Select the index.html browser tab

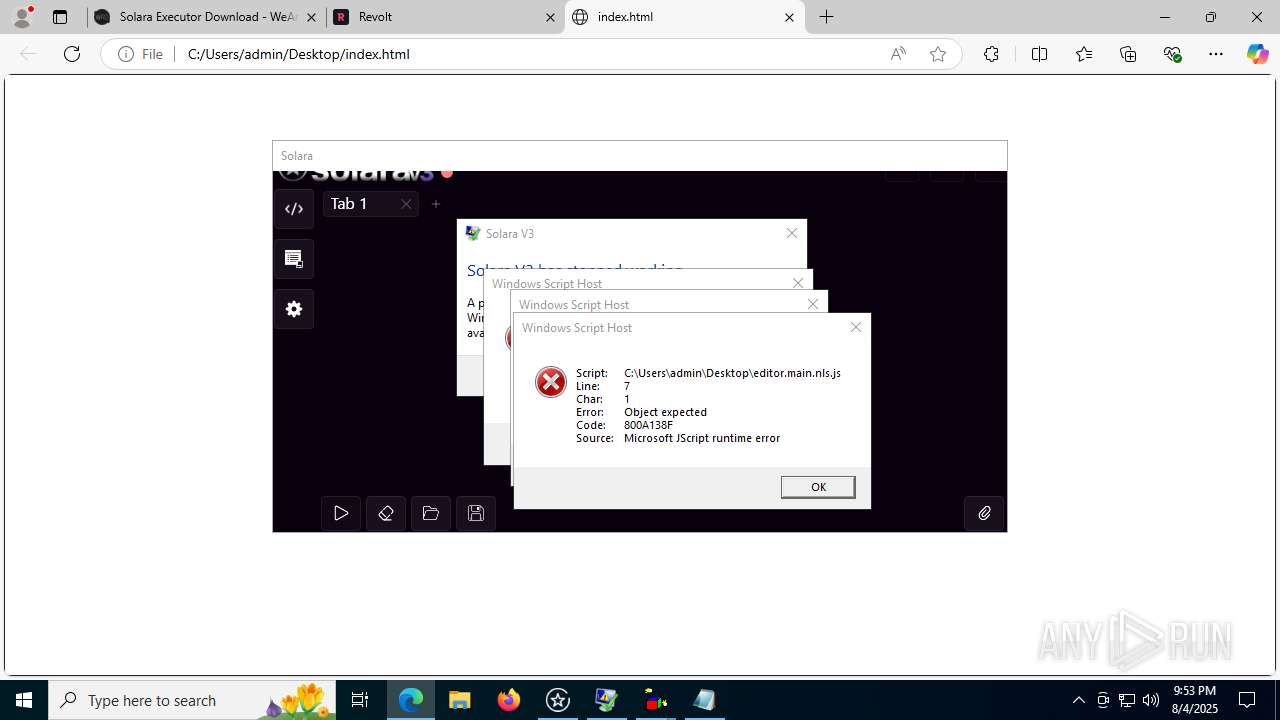point(685,17)
